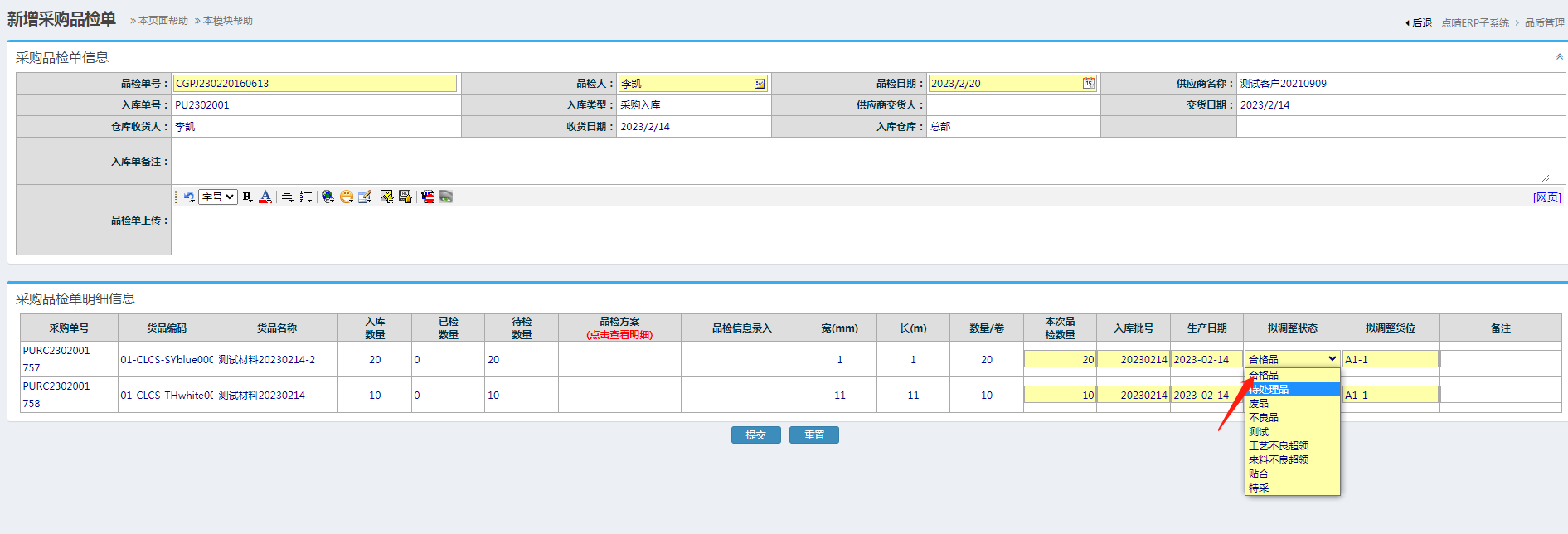Select 待处理品 from the status list
The width and height of the screenshot is (1568, 534).
point(1269,390)
